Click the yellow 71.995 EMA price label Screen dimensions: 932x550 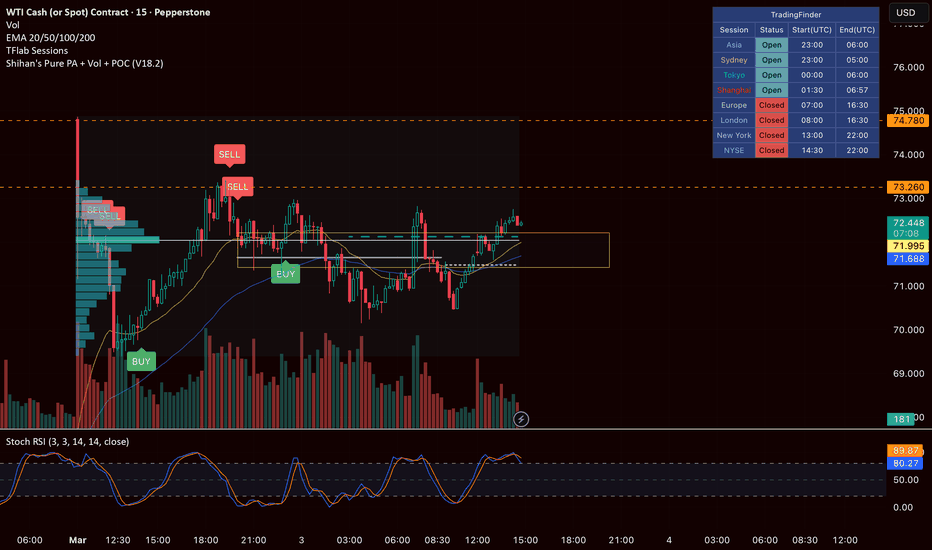pos(908,245)
